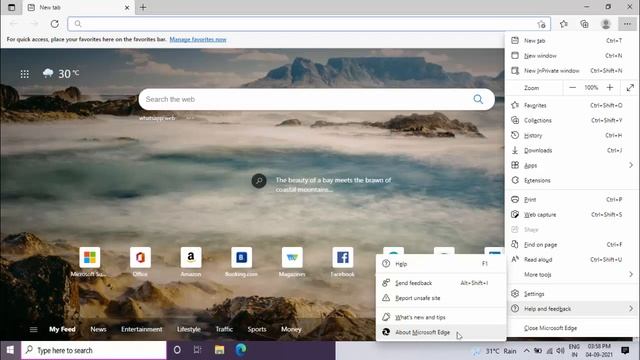
Task: Decrease zoom with minus button
Action: [572, 88]
